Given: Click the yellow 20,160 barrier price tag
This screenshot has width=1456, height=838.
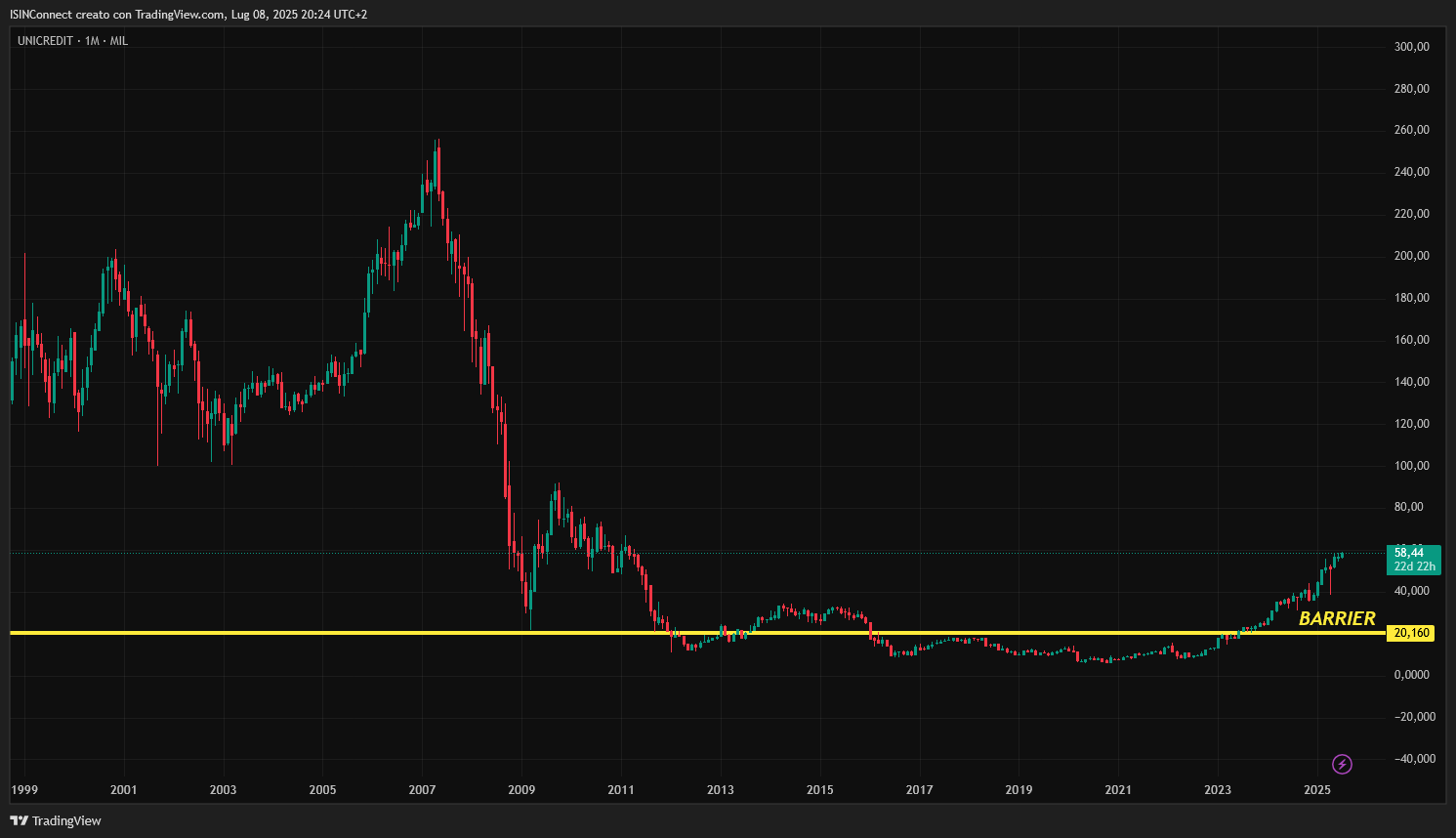Looking at the screenshot, I should tap(1411, 633).
